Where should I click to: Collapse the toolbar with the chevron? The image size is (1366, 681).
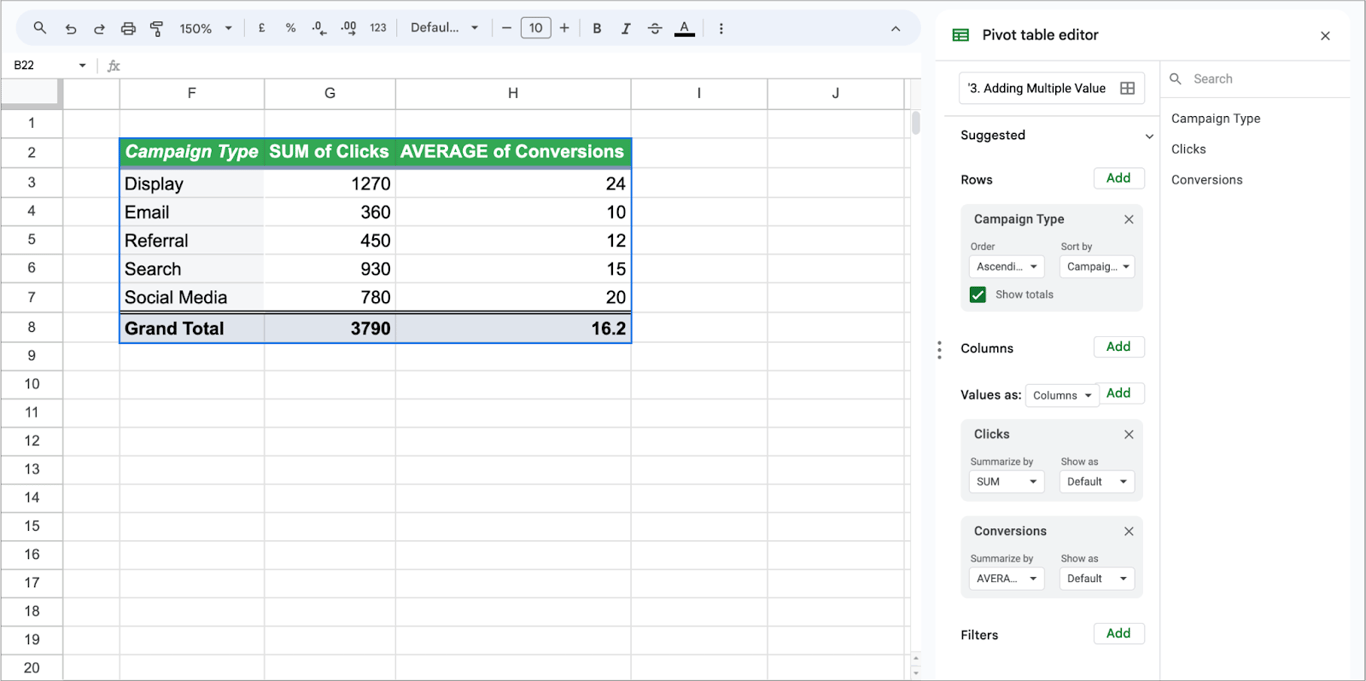896,28
